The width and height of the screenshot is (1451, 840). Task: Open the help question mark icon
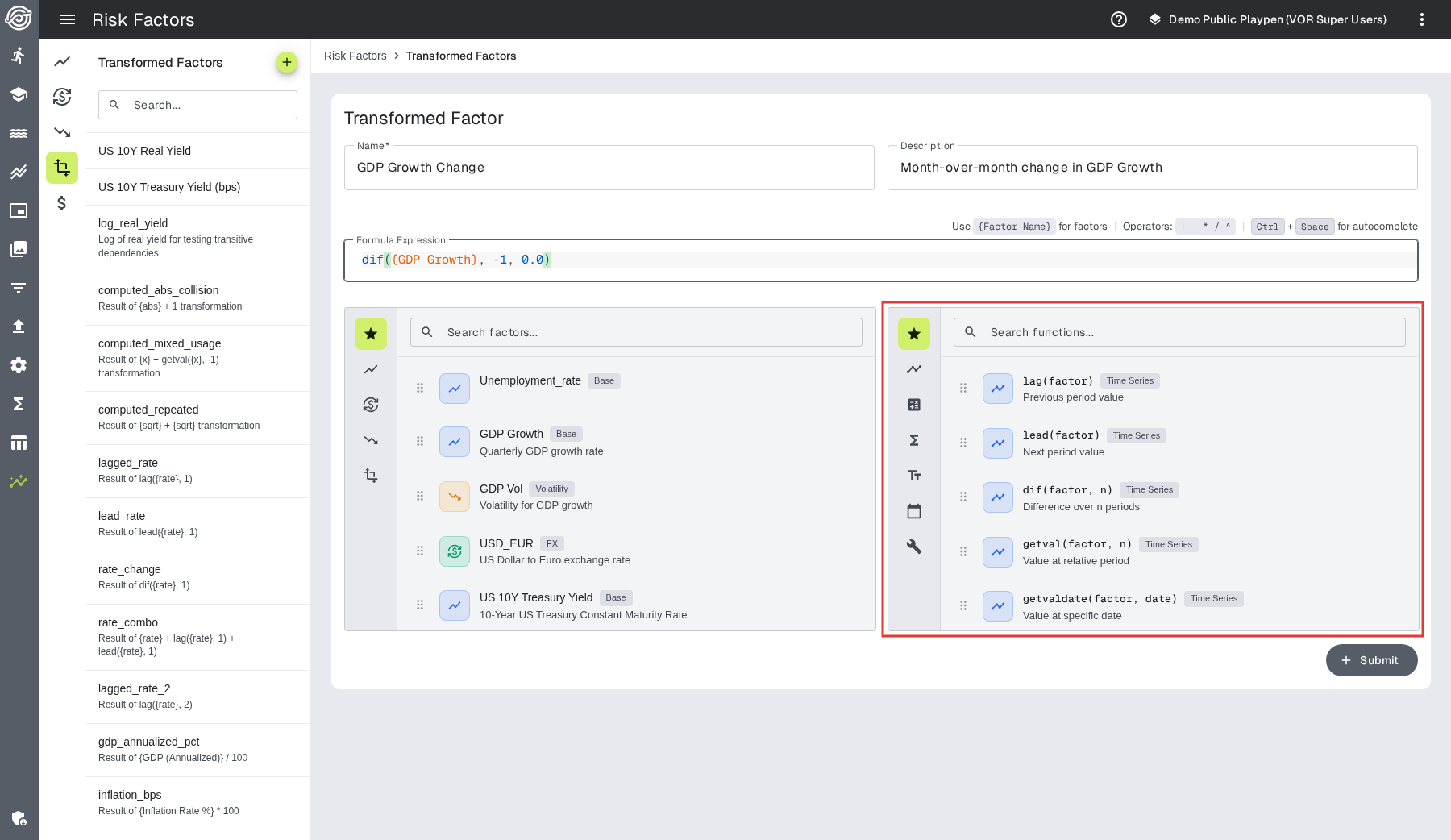coord(1118,19)
